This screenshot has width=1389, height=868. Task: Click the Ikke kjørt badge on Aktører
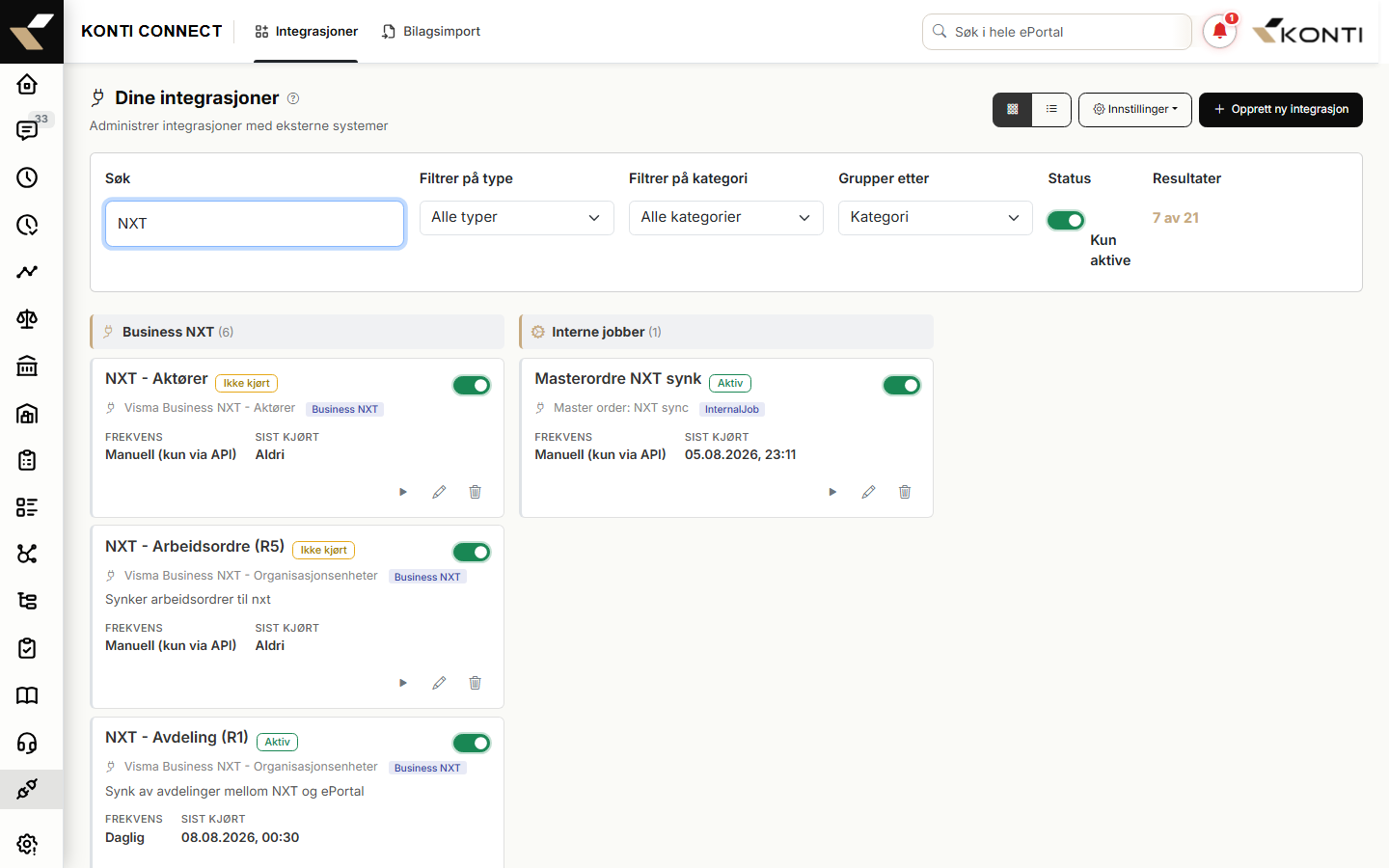[247, 384]
